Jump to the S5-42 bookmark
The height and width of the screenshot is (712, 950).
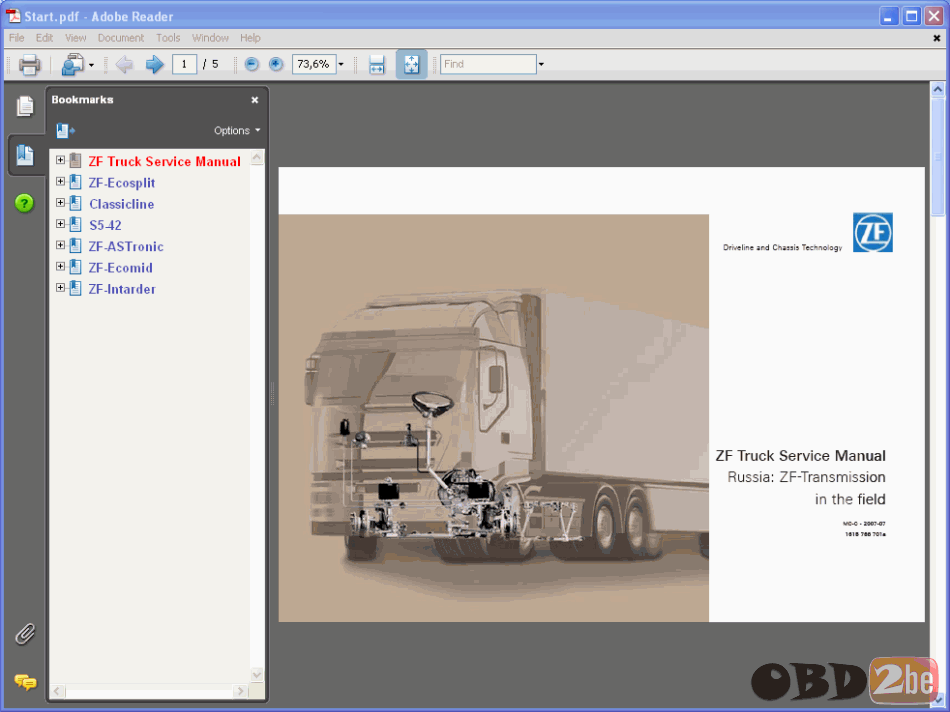point(105,225)
